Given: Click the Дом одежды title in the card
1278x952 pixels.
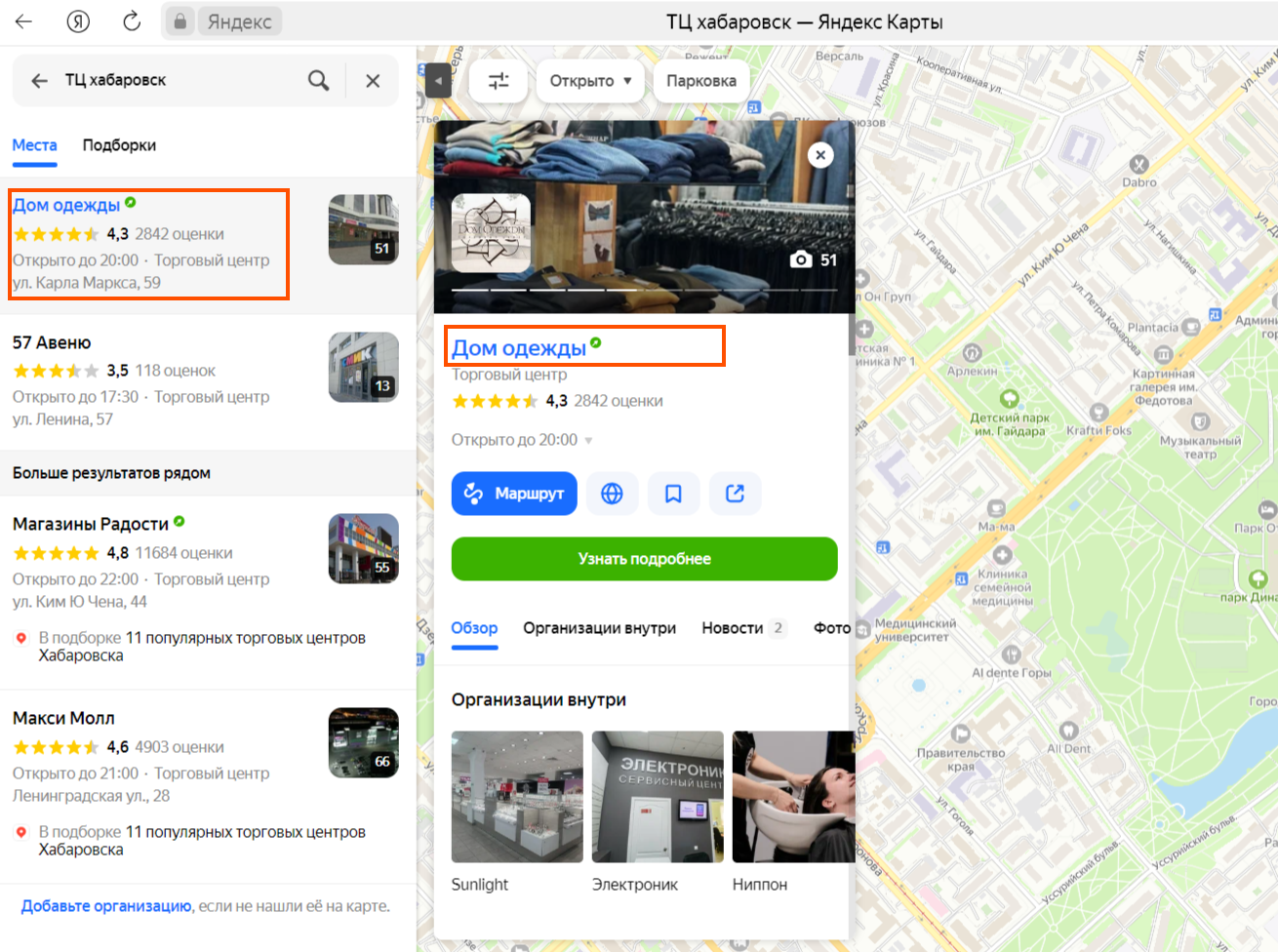Looking at the screenshot, I should [x=519, y=348].
